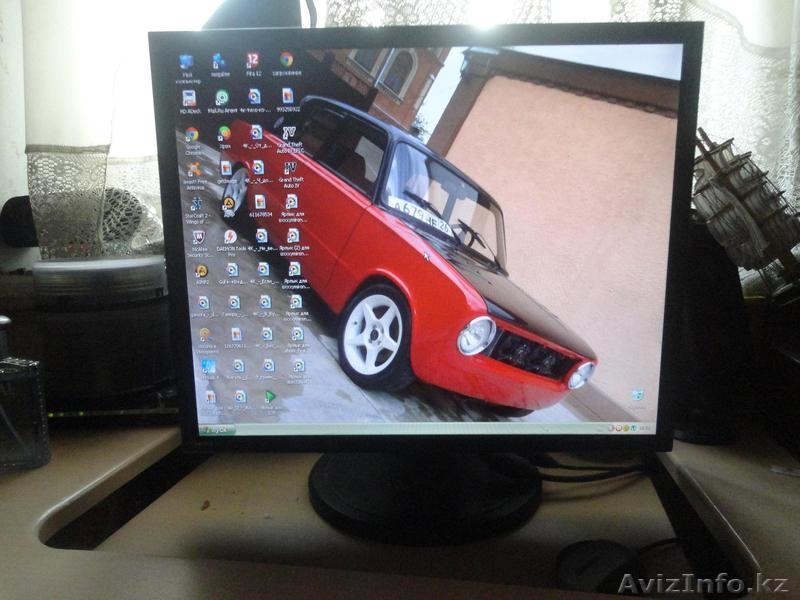Viewport: 800px width, 600px height.
Task: Launch the FIFA 12 shortcut
Action: pos(252,62)
